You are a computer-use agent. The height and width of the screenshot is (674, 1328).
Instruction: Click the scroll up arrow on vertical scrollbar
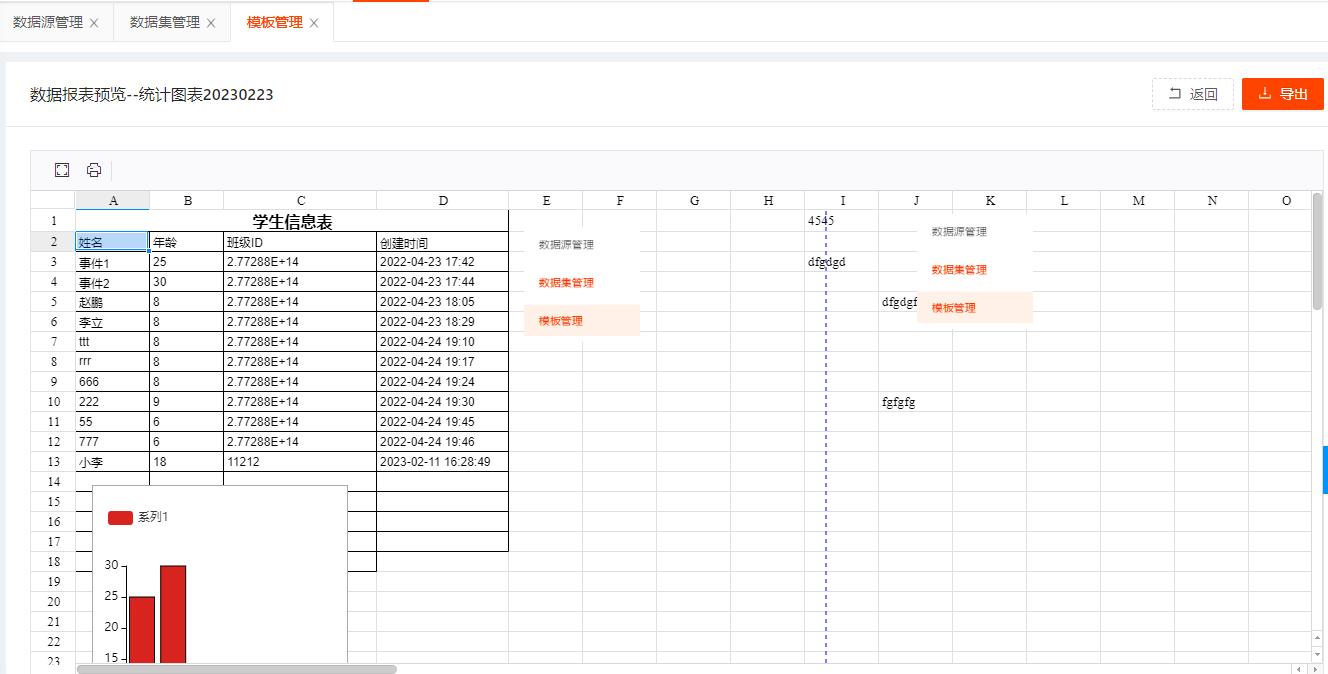1317,637
